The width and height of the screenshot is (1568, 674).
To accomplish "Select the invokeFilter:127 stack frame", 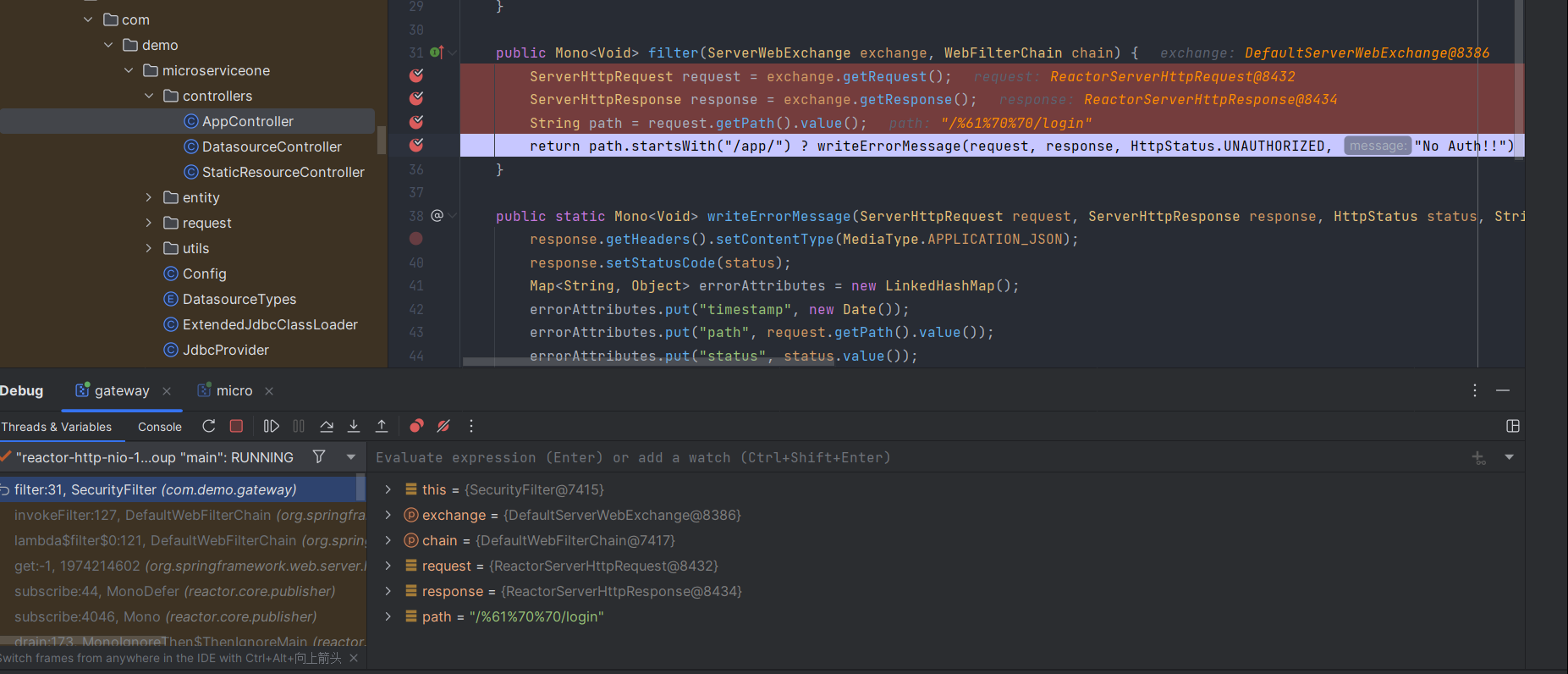I will (x=183, y=515).
